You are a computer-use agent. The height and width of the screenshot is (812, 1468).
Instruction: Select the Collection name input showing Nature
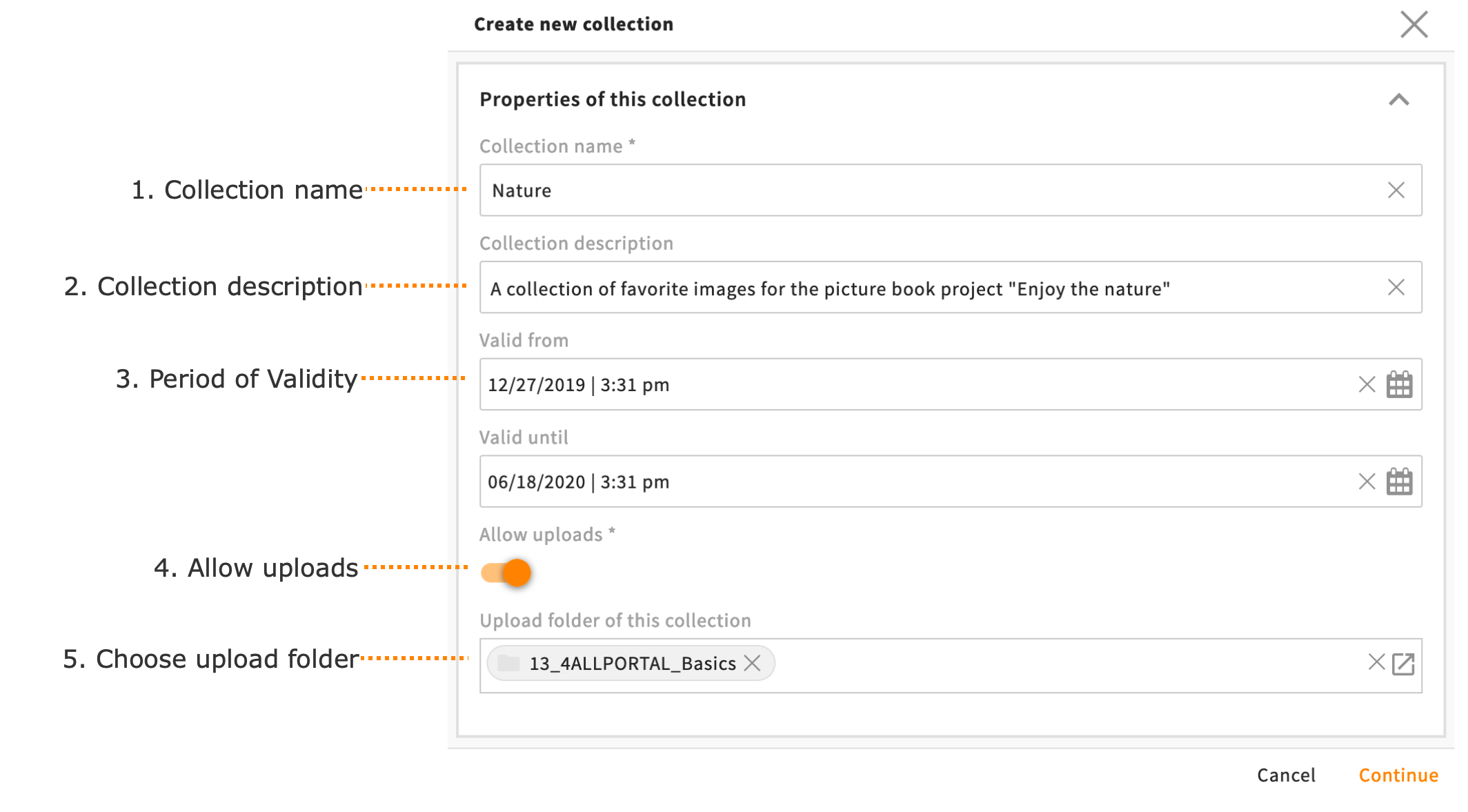coord(897,190)
